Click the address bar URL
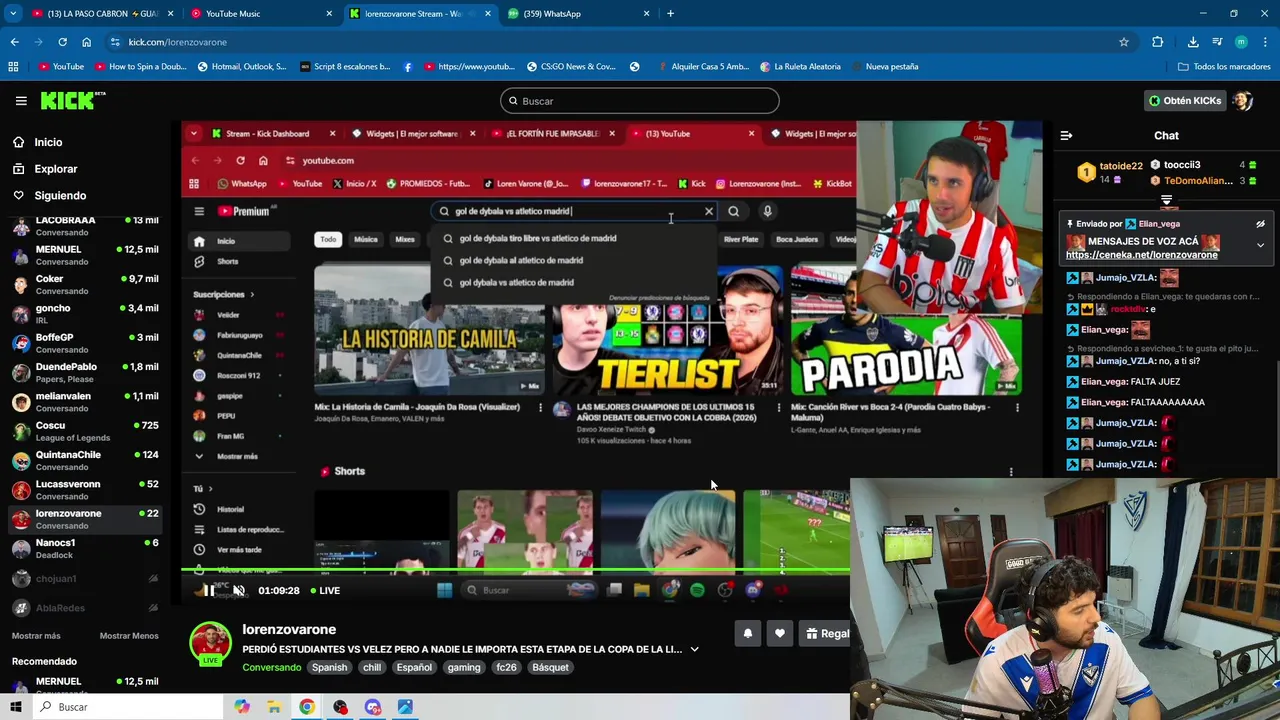Image resolution: width=1280 pixels, height=720 pixels. click(x=178, y=42)
